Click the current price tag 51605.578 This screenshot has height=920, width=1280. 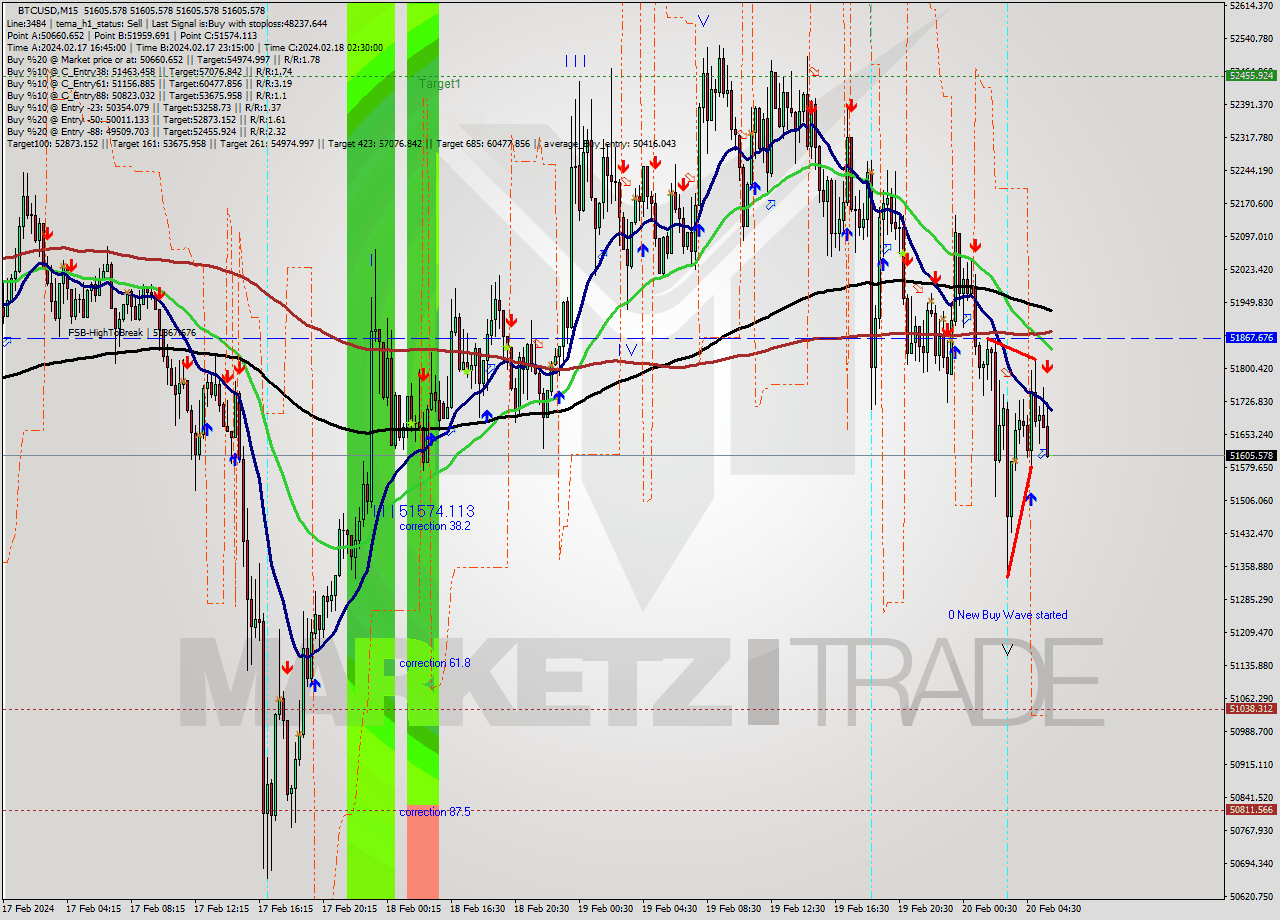pyautogui.click(x=1250, y=455)
